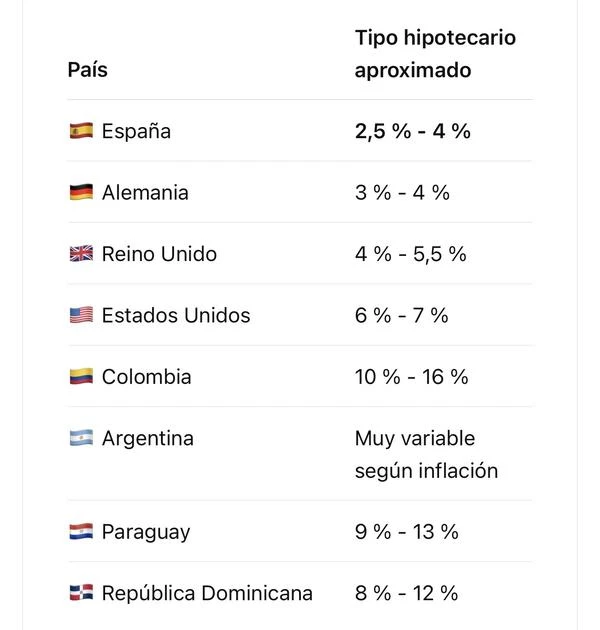Click the Dominican Republic flag icon
This screenshot has height=630, width=600.
coord(81,593)
